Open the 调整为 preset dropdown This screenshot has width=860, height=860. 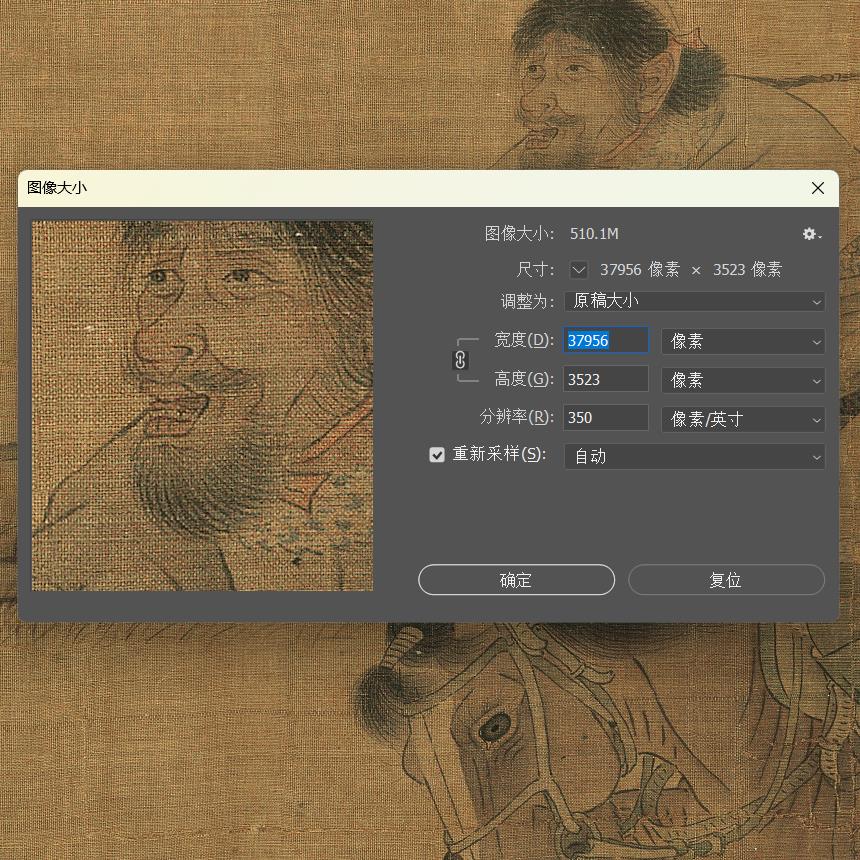tap(694, 301)
